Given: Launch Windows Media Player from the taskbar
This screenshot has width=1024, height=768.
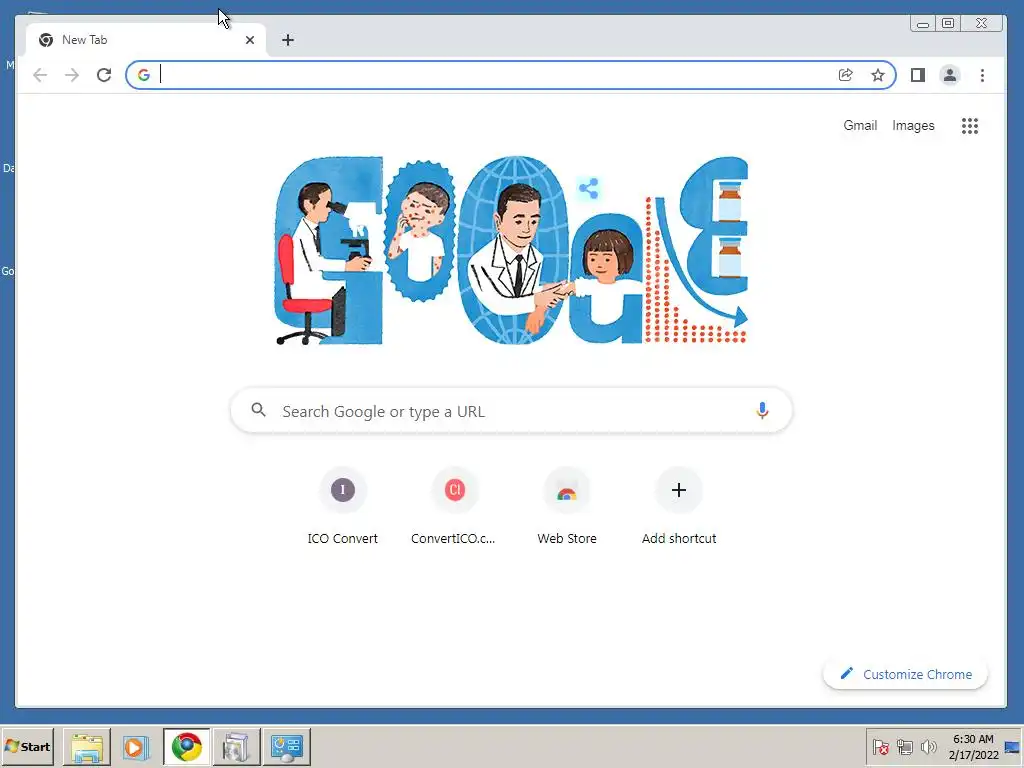Looking at the screenshot, I should click(x=135, y=746).
